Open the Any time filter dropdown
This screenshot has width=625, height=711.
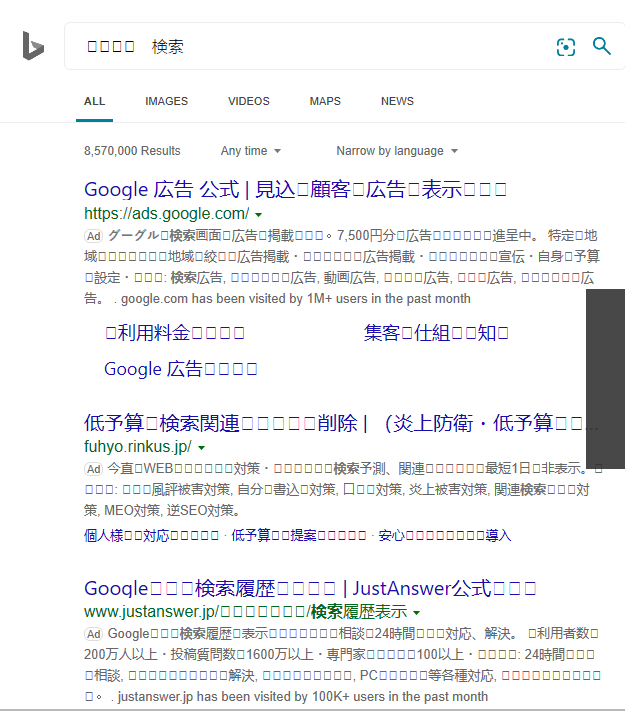(251, 151)
